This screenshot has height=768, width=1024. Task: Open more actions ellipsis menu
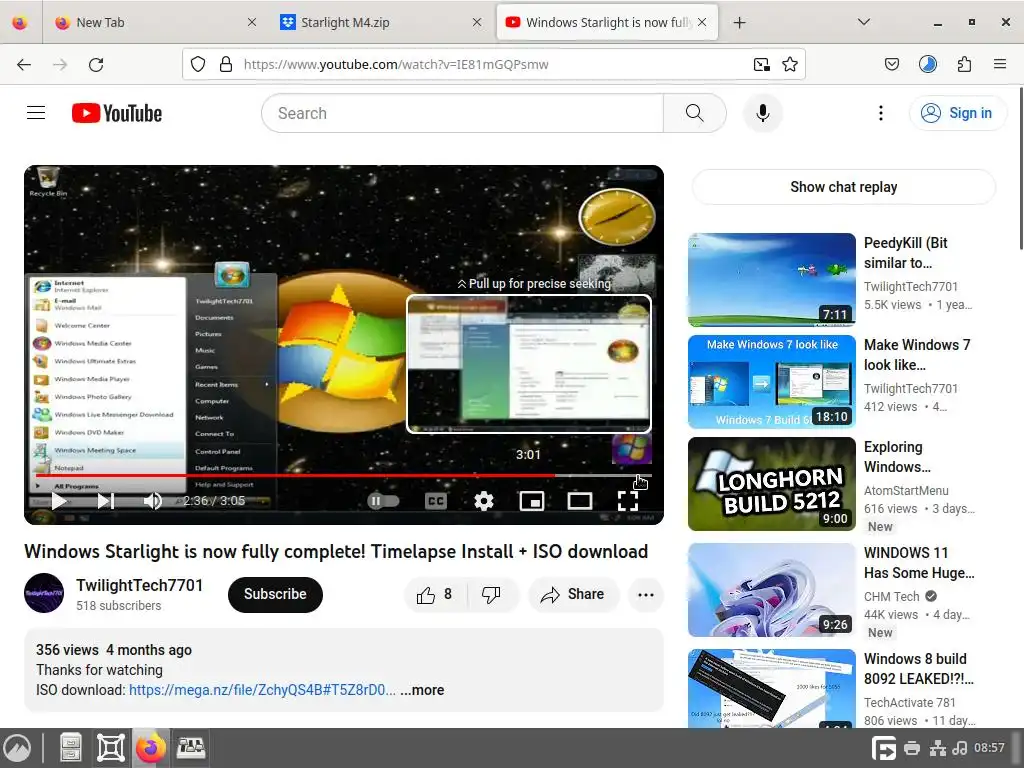(x=645, y=594)
